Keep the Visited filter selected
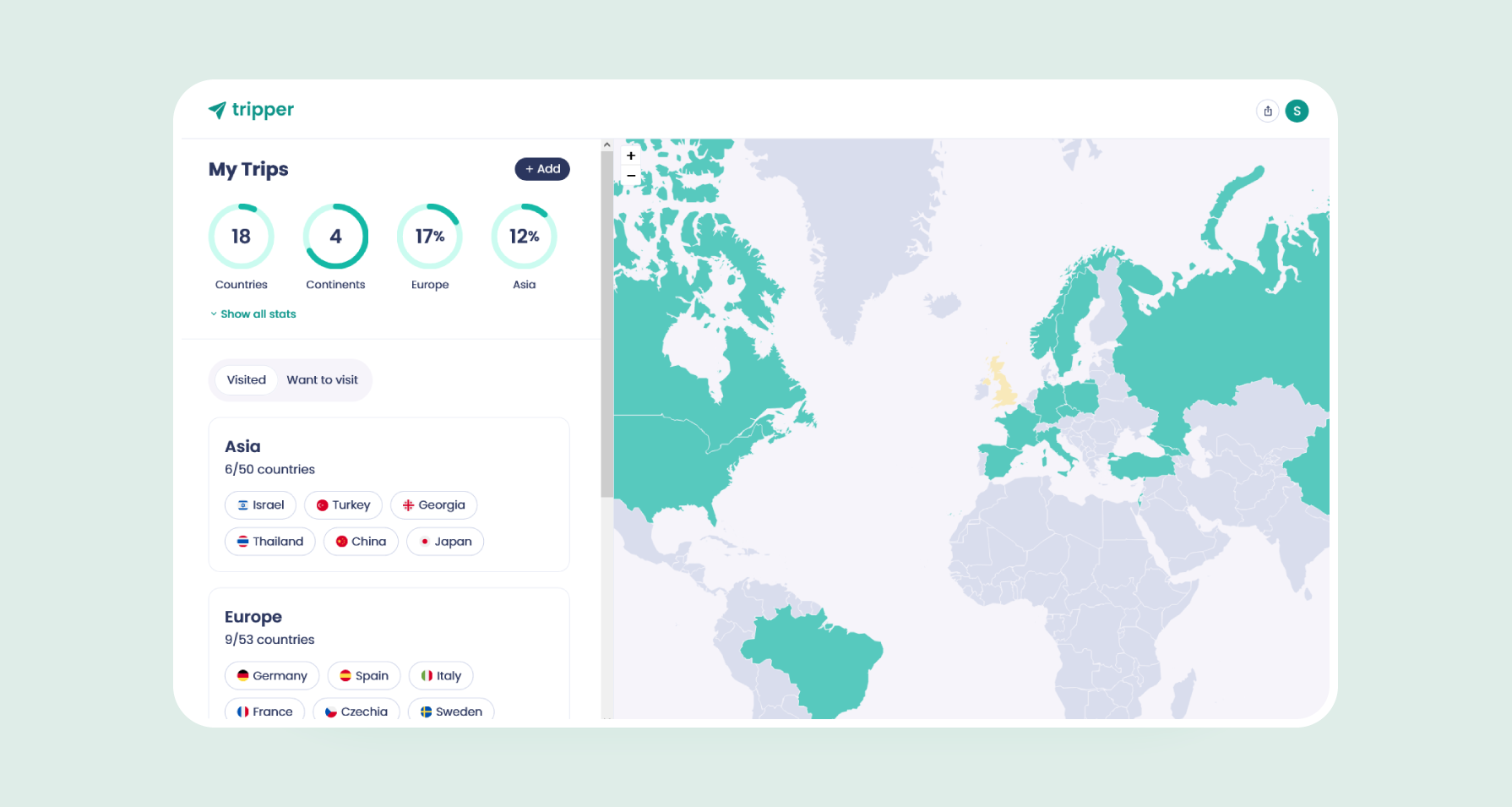The height and width of the screenshot is (807, 1512). coord(245,379)
